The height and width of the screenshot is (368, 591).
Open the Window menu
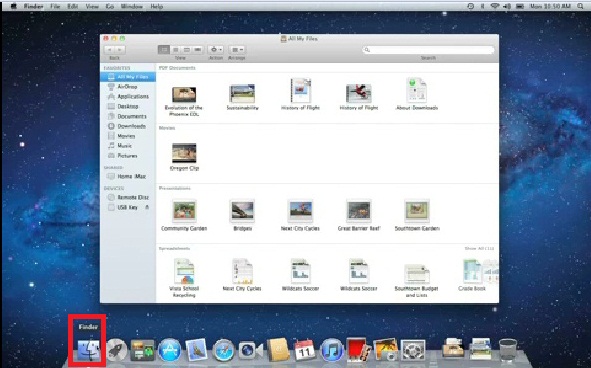pos(132,6)
